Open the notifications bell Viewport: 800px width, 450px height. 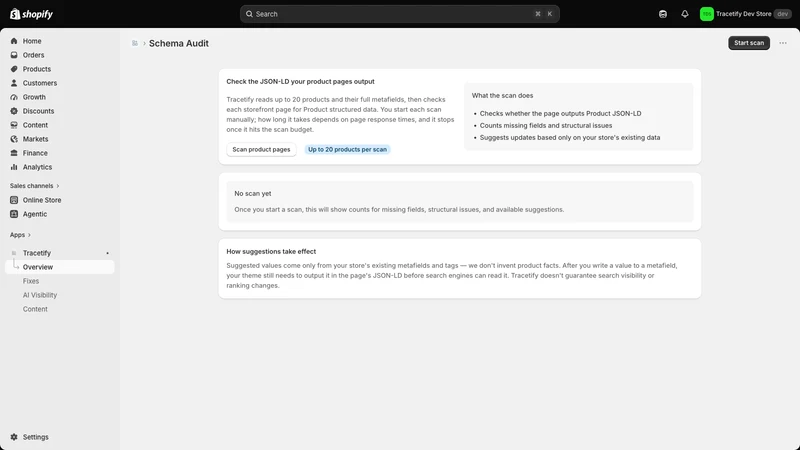[685, 14]
